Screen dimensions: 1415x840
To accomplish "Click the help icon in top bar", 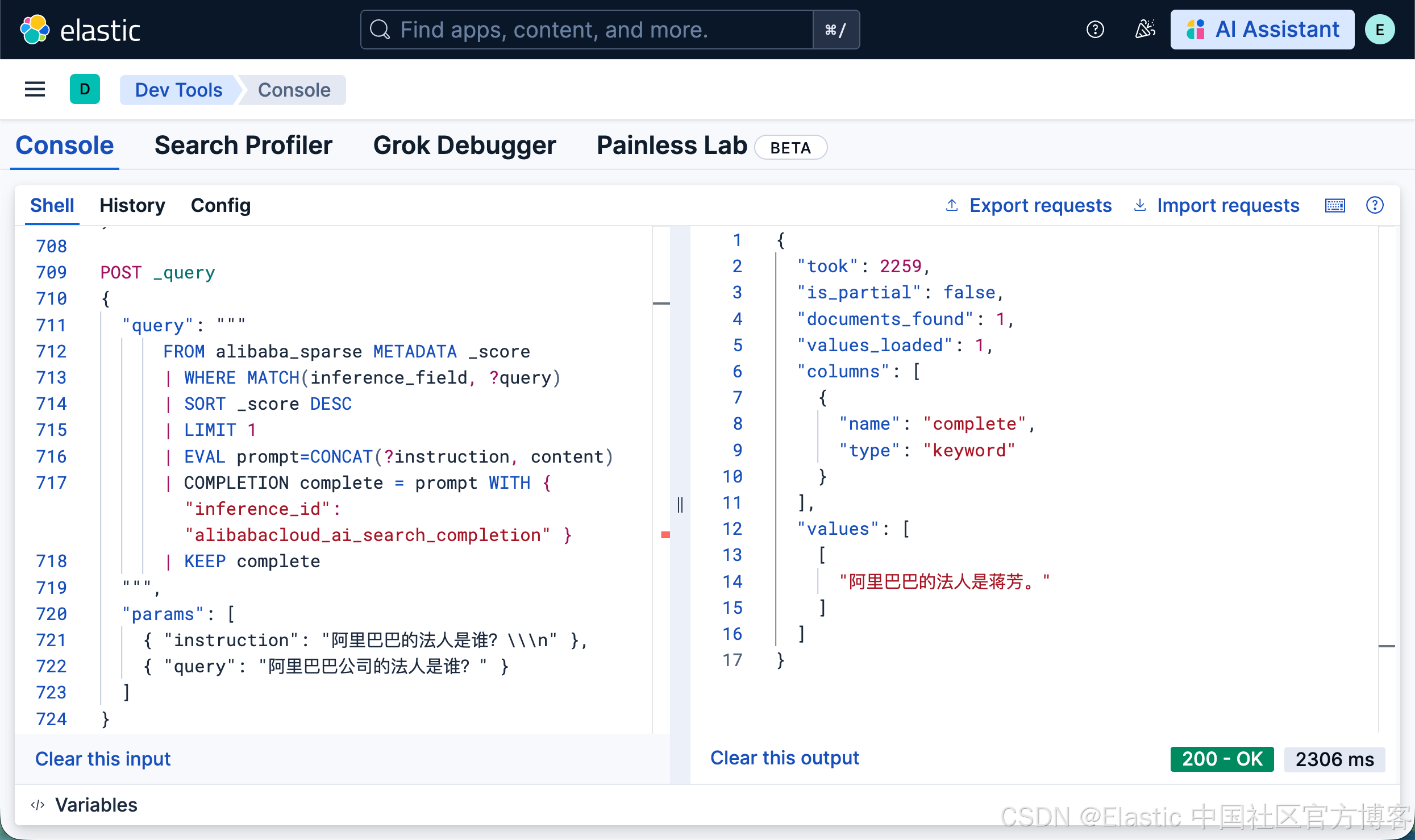I will pyautogui.click(x=1094, y=30).
